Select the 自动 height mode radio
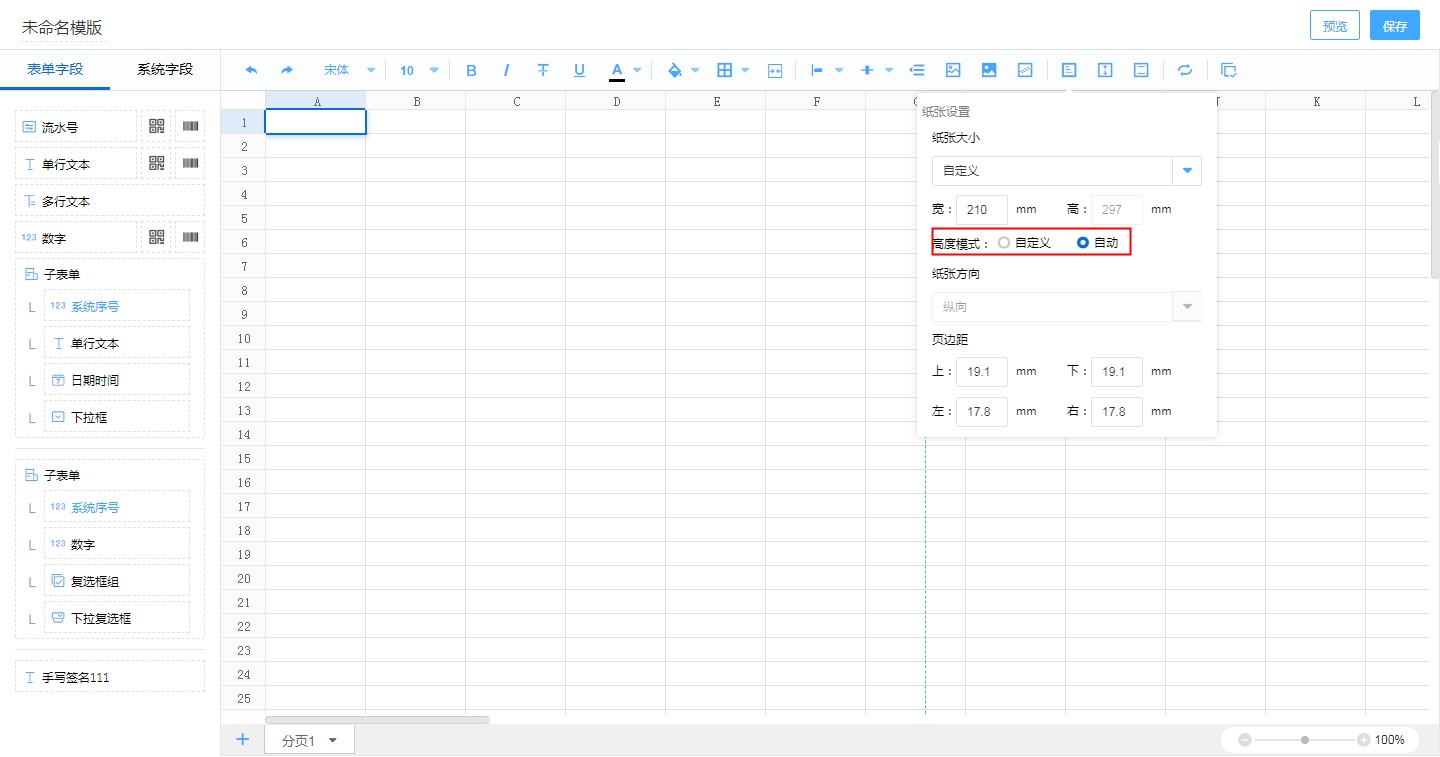The width and height of the screenshot is (1440, 757). point(1083,243)
